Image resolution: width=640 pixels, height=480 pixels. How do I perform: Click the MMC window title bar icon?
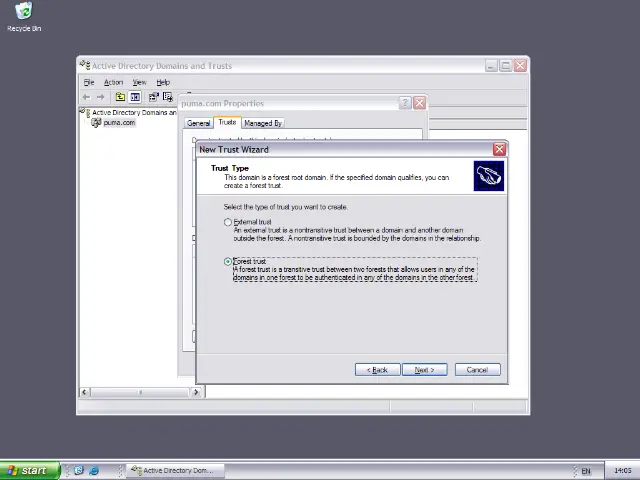pyautogui.click(x=85, y=65)
